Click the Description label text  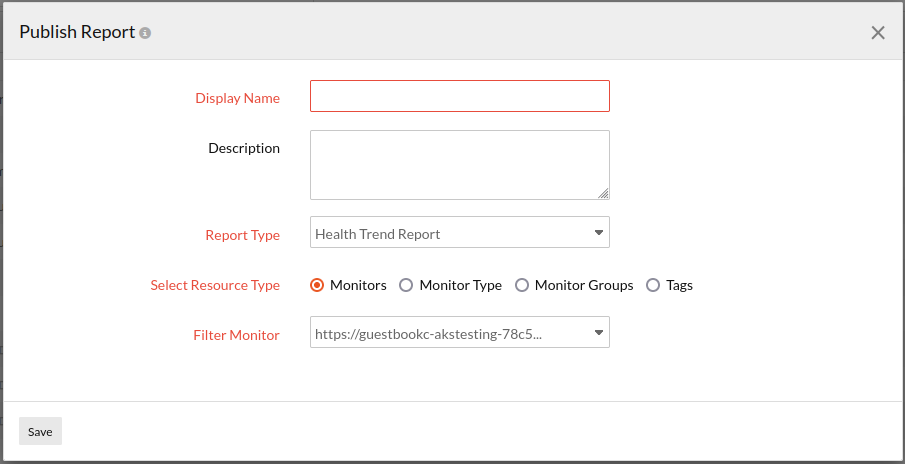[244, 148]
